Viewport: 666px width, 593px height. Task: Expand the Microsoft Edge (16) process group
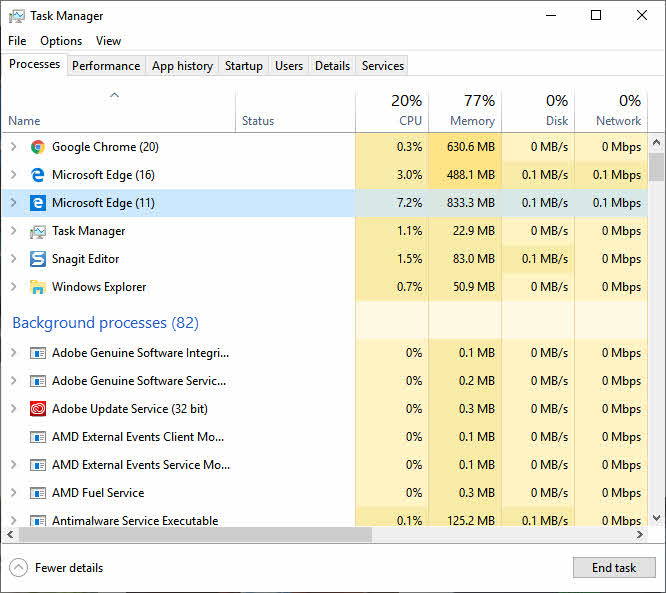[x=14, y=175]
